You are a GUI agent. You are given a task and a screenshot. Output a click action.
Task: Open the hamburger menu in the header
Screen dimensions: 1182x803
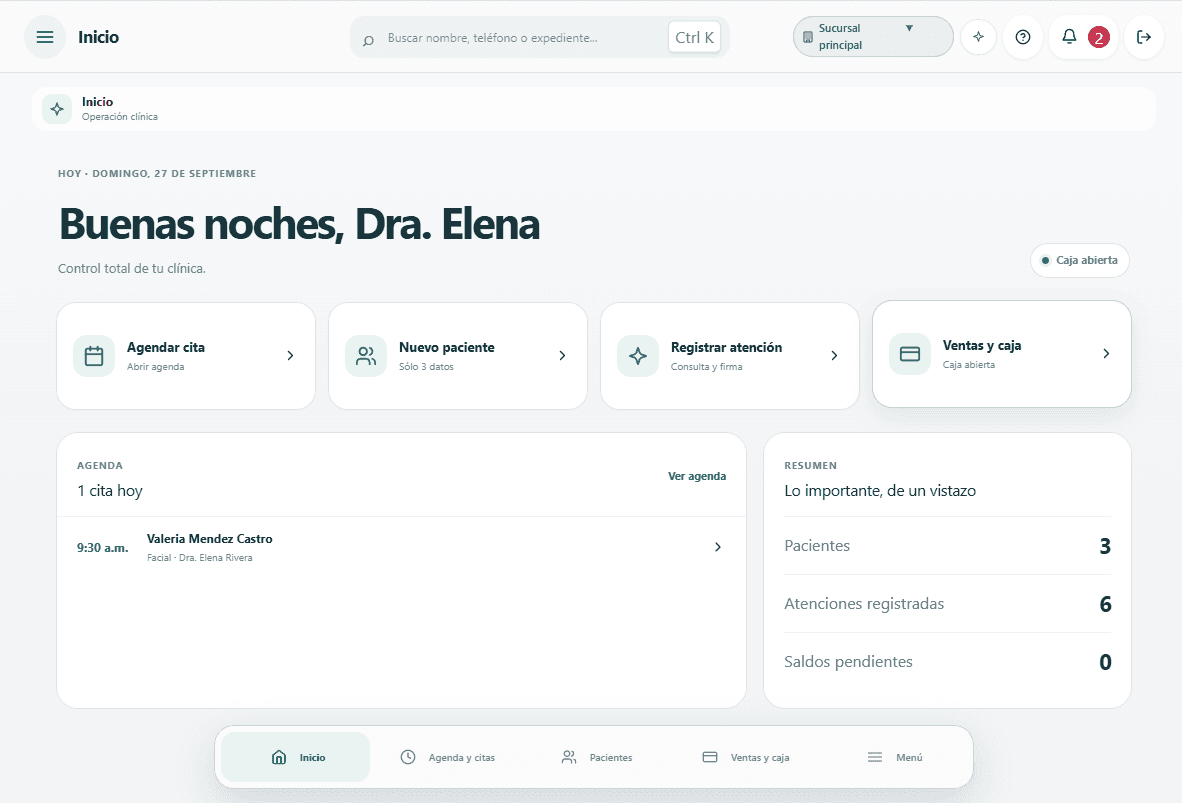pyautogui.click(x=44, y=37)
